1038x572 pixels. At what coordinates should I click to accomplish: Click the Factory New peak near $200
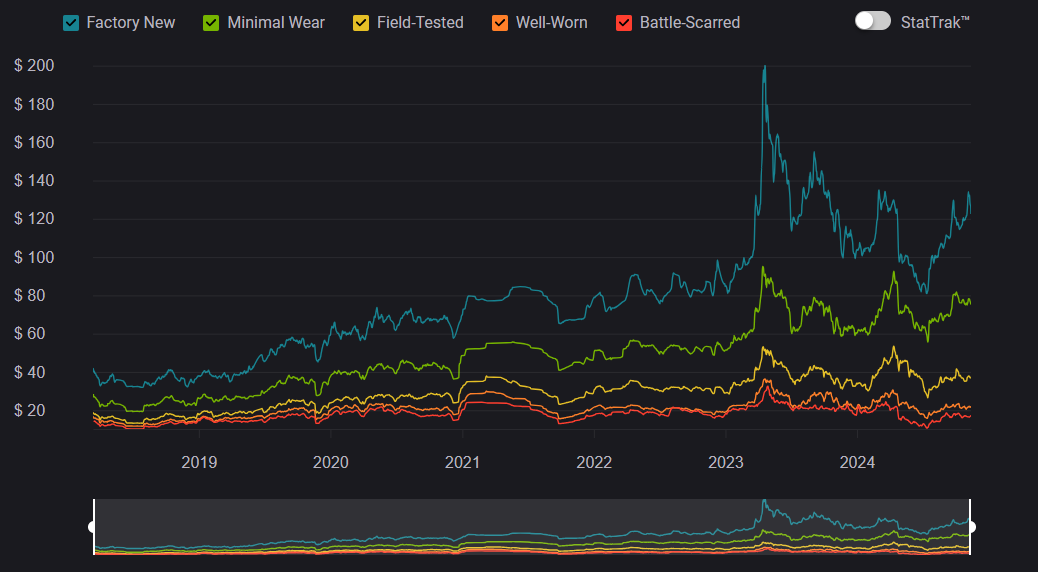coord(765,68)
